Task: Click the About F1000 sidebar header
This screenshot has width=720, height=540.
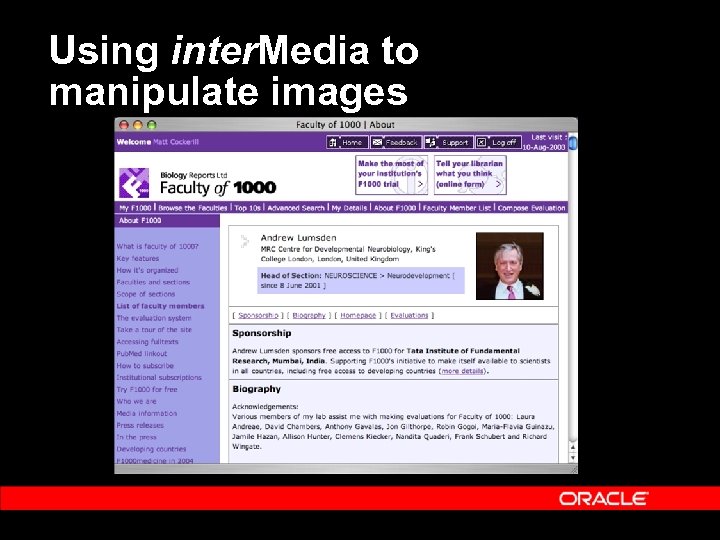Action: click(167, 221)
